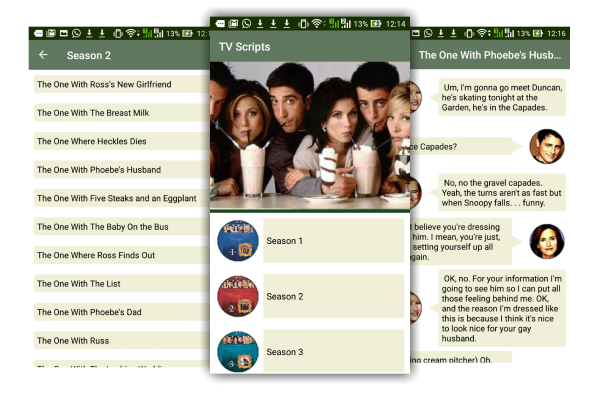Tap message notification icon in center status bar
This screenshot has height=400, width=600.
(220, 24)
